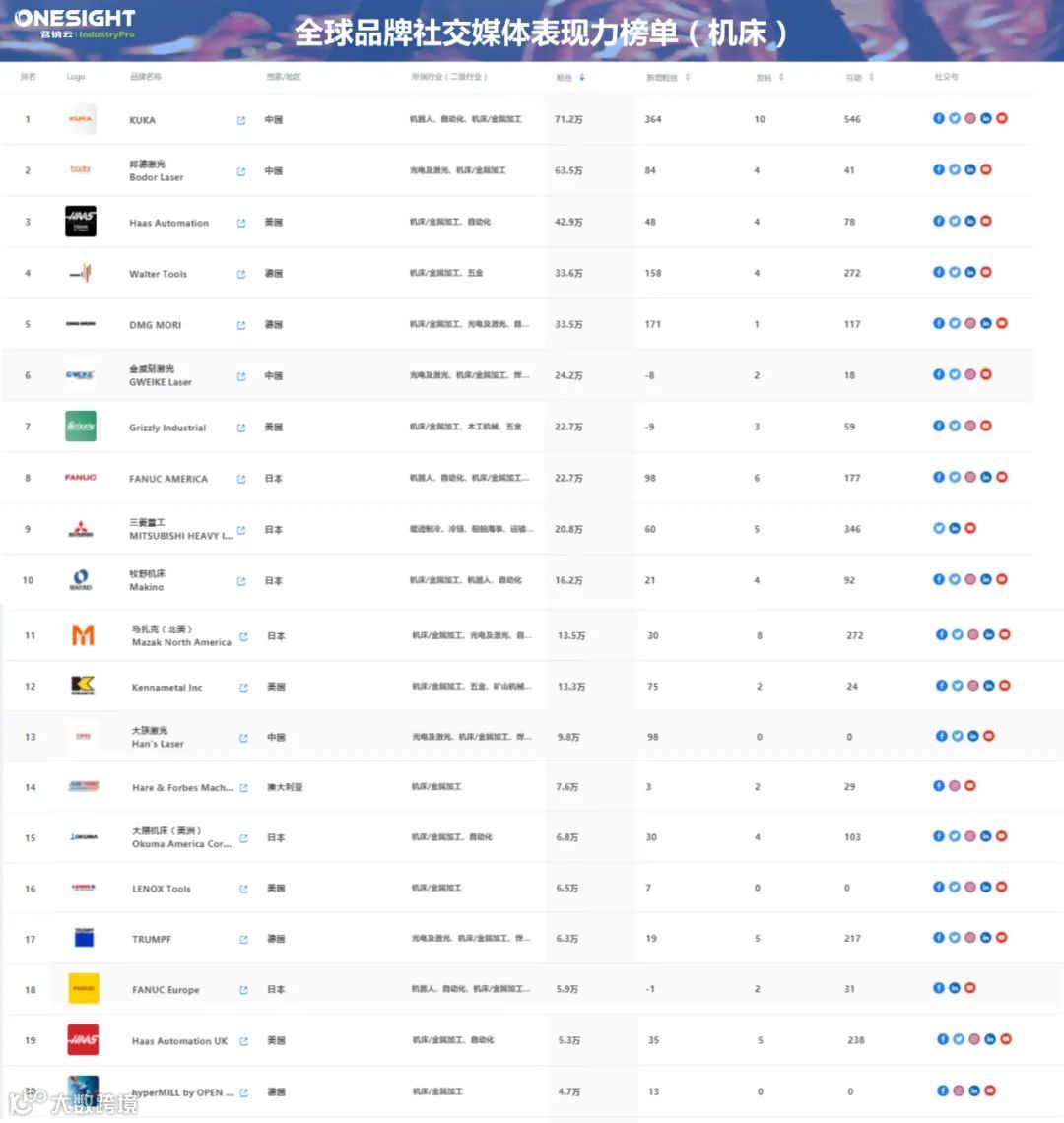This screenshot has height=1123, width=1064.
Task: Open the external link icon for LENOX Tools
Action: 243,889
